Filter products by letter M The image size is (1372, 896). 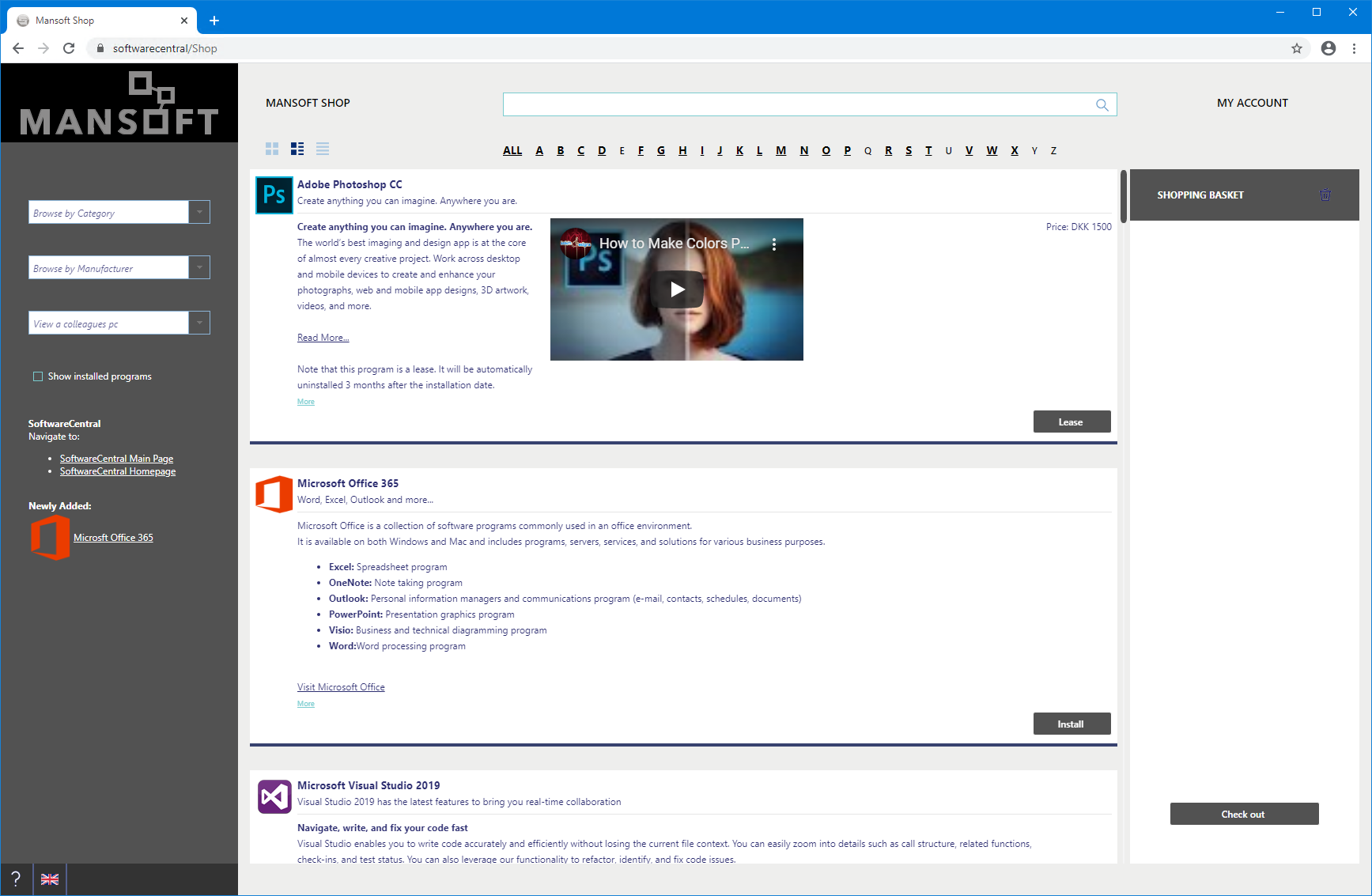pos(780,150)
